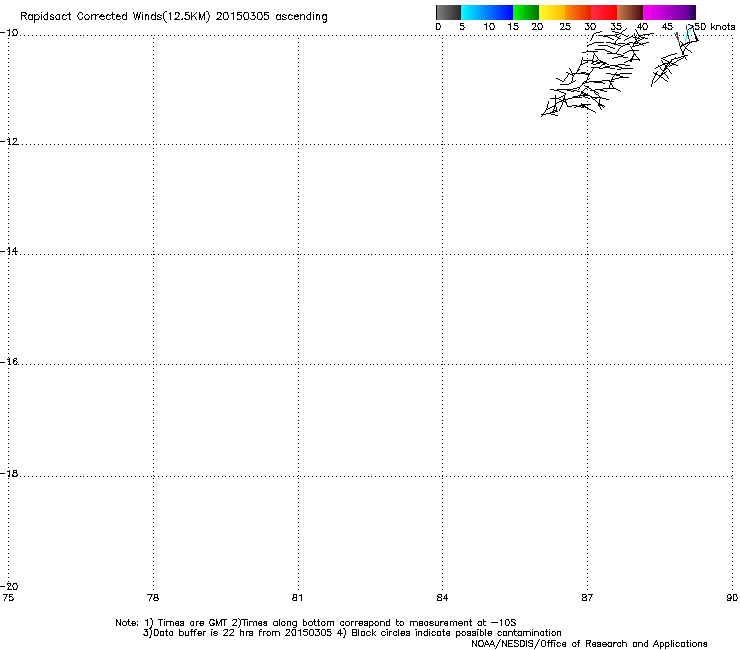Click the latitude label '-16'
Screen dimensions: 740x650
point(9,362)
